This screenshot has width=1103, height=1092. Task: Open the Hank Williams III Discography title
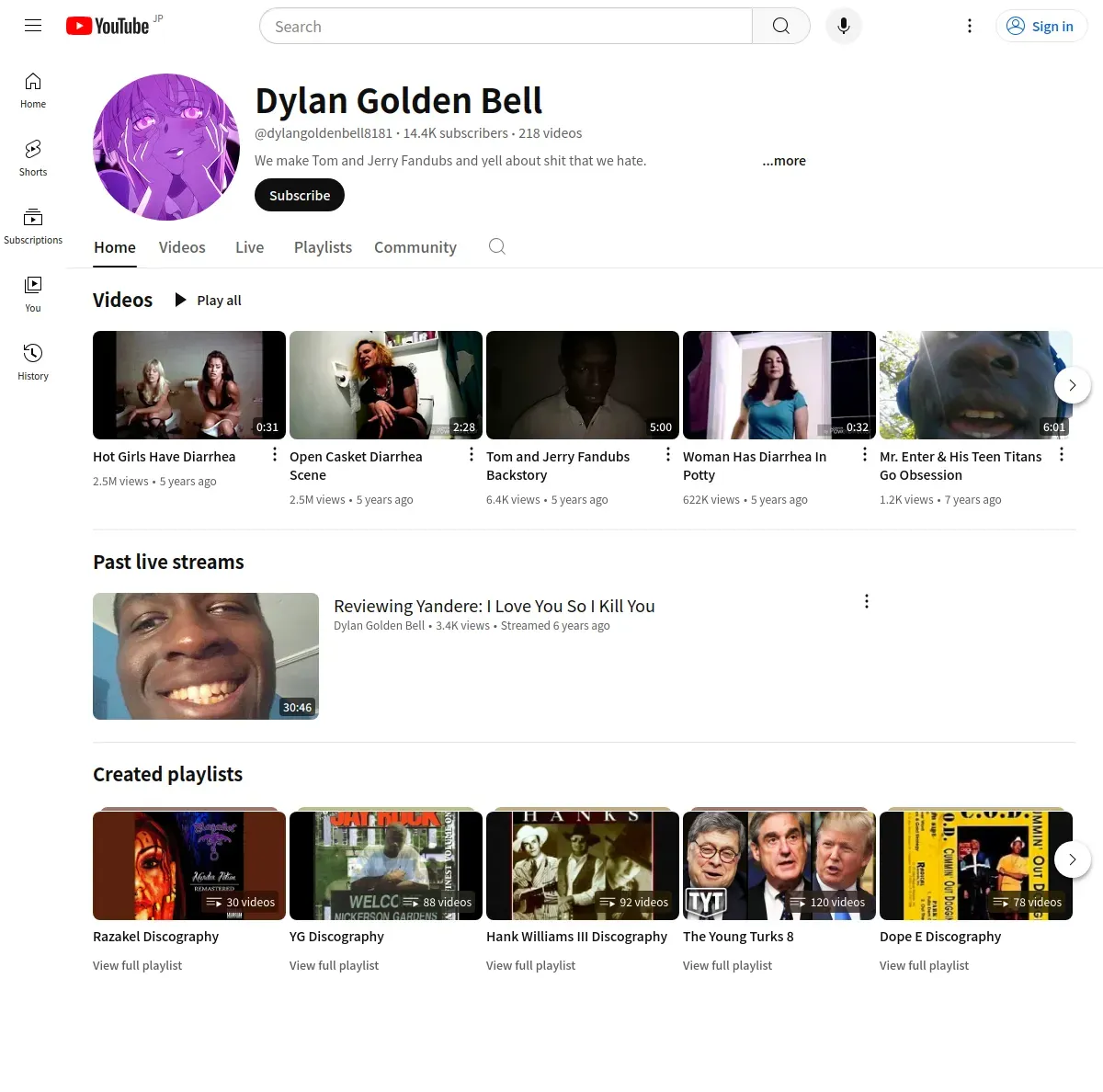coord(576,937)
